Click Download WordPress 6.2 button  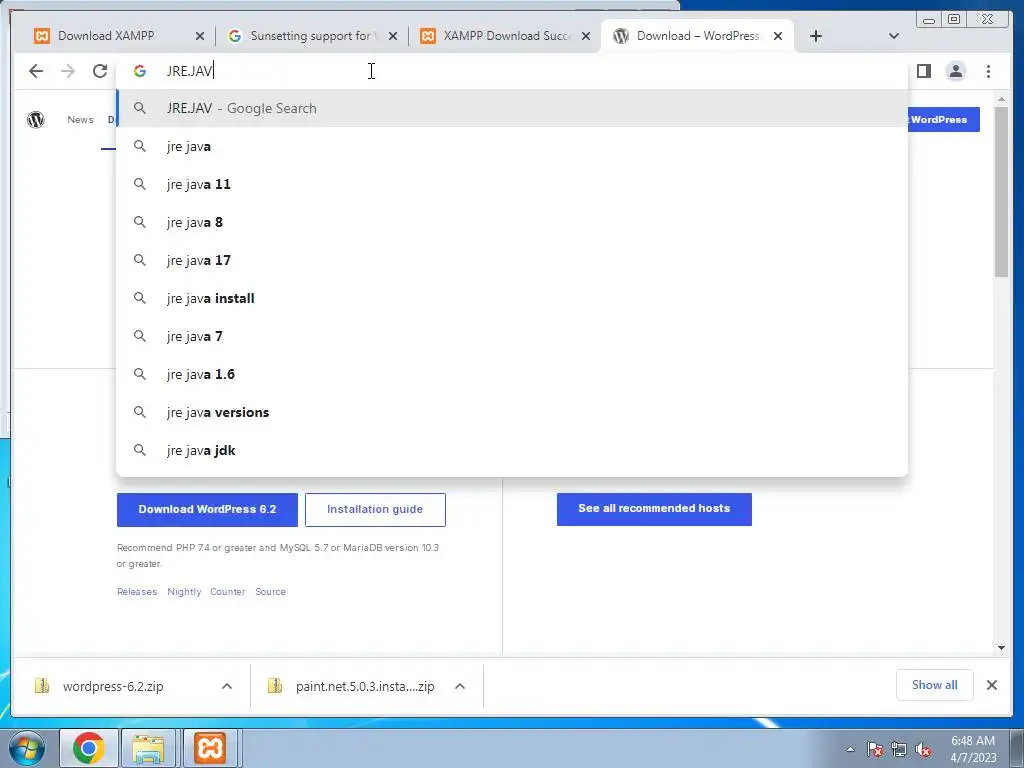click(x=207, y=509)
